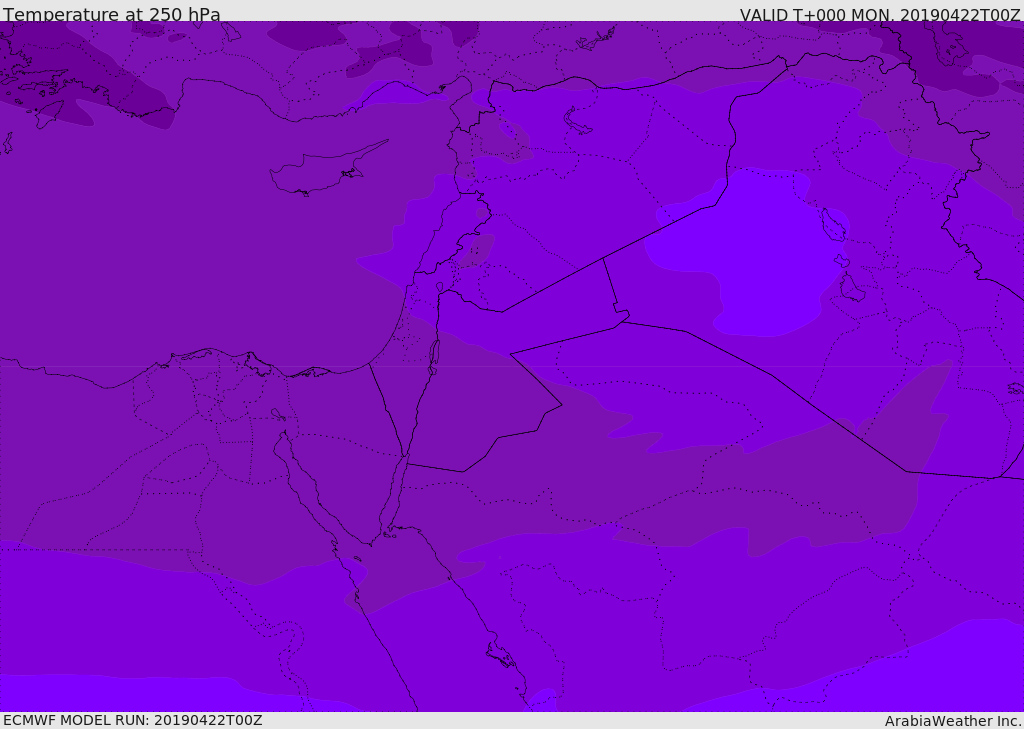The height and width of the screenshot is (729, 1024).
Task: Click the Sea of Galilee outline
Action: [439, 287]
